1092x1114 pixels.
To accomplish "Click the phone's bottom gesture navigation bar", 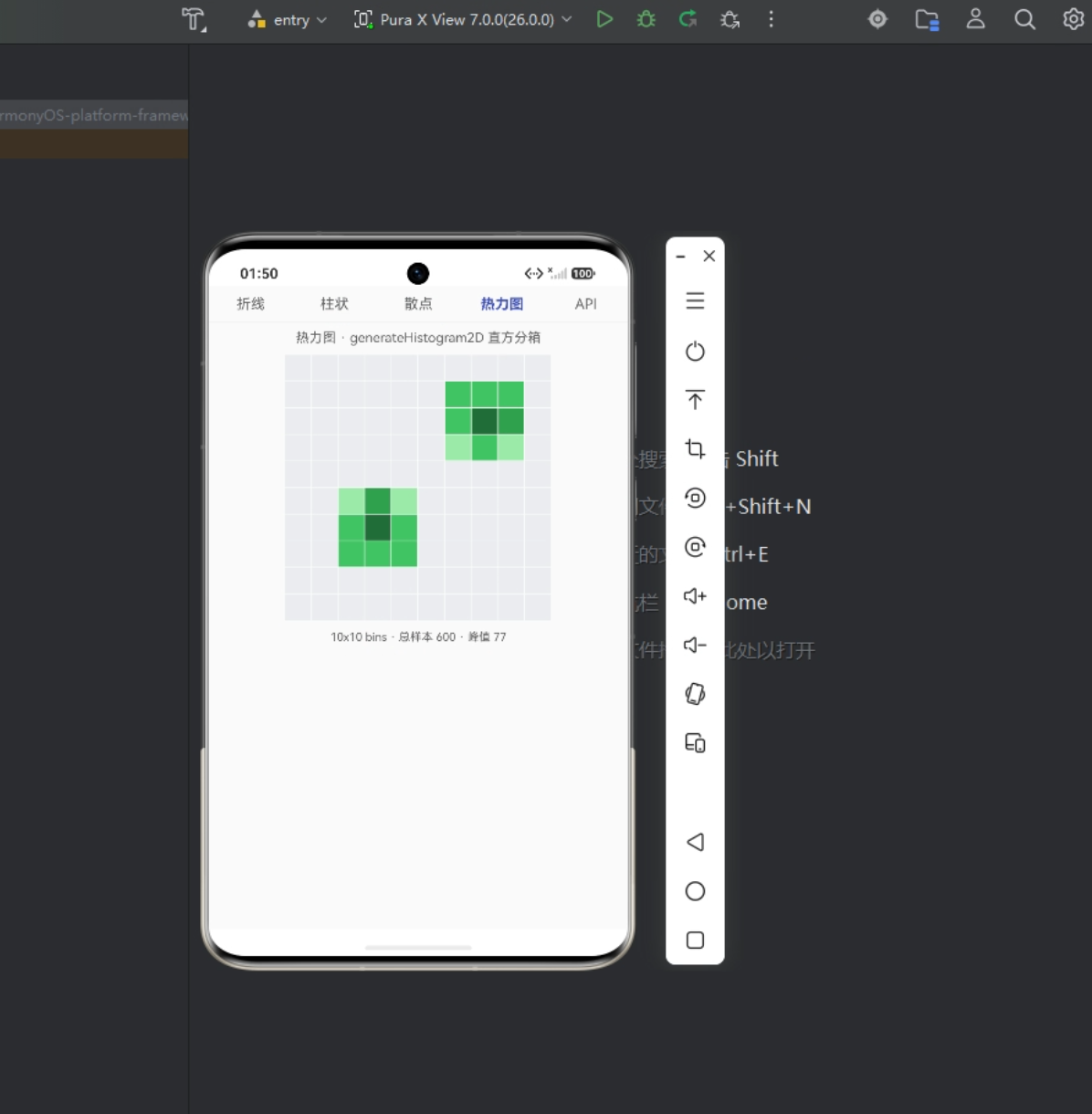I will pos(418,948).
